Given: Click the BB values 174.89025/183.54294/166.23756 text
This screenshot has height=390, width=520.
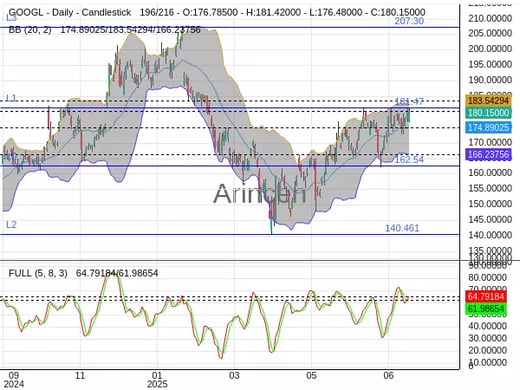Looking at the screenshot, I should [130, 30].
